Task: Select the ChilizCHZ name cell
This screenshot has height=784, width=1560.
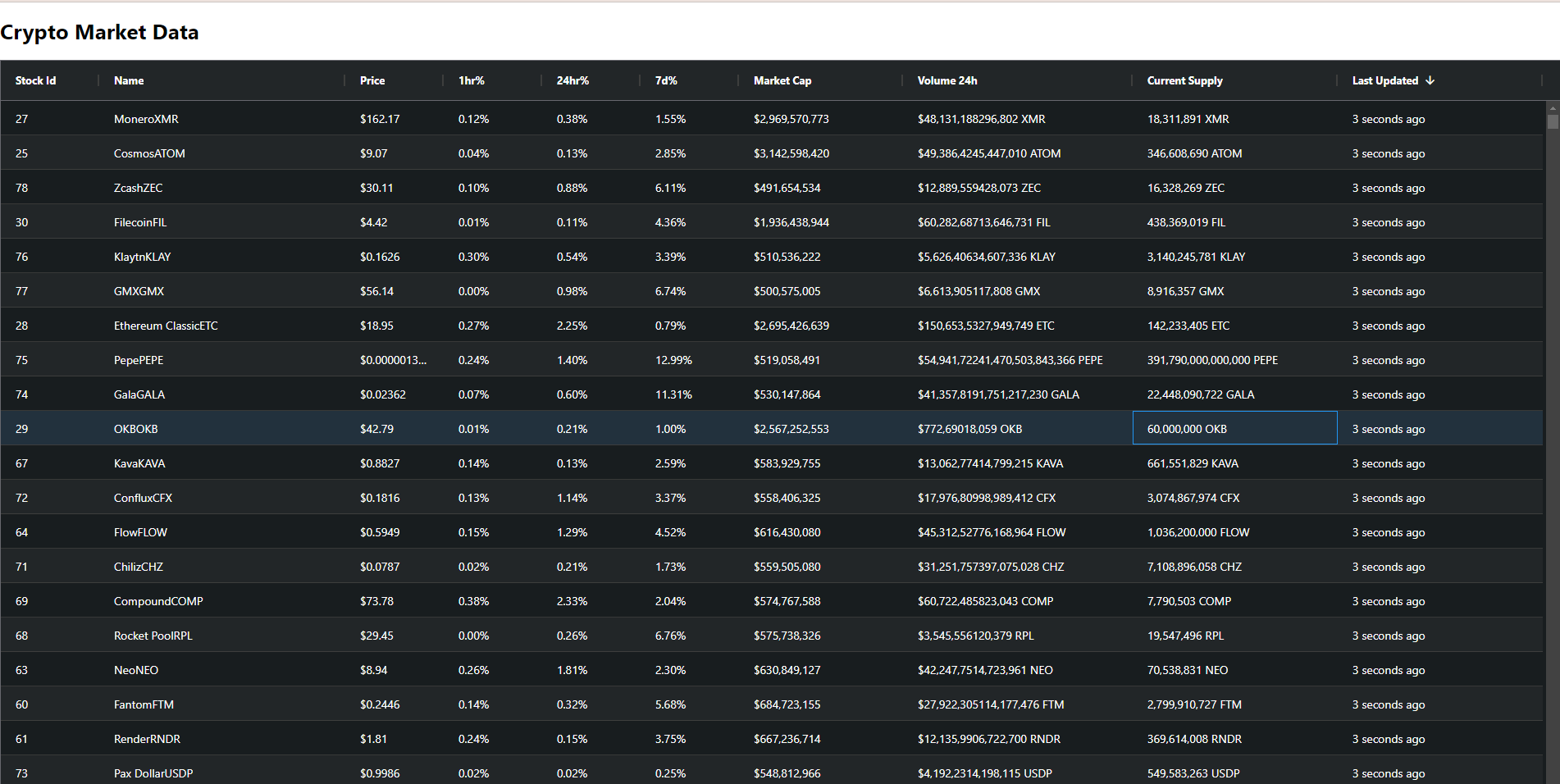Action: tap(222, 567)
